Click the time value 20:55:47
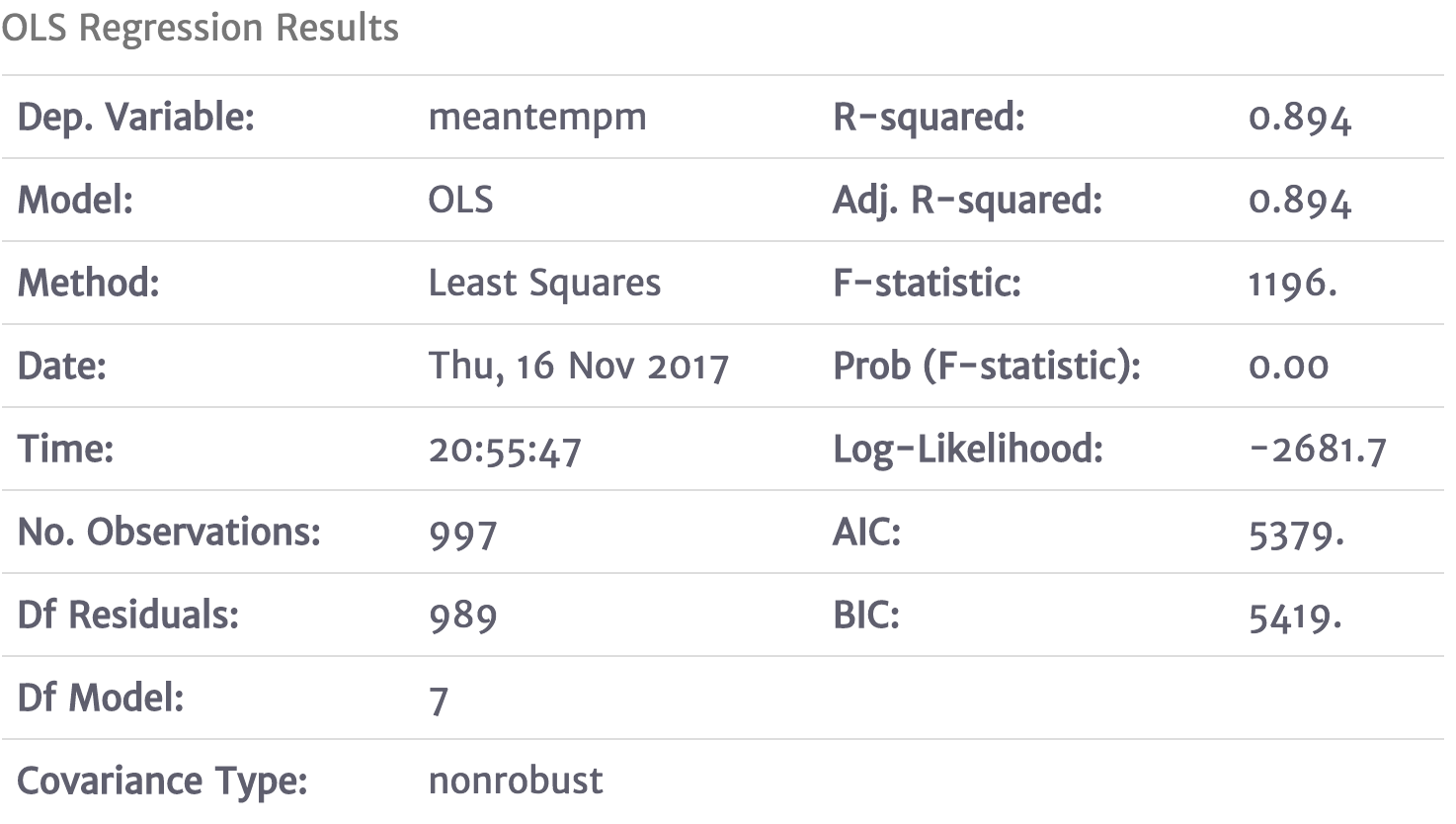 coord(505,451)
